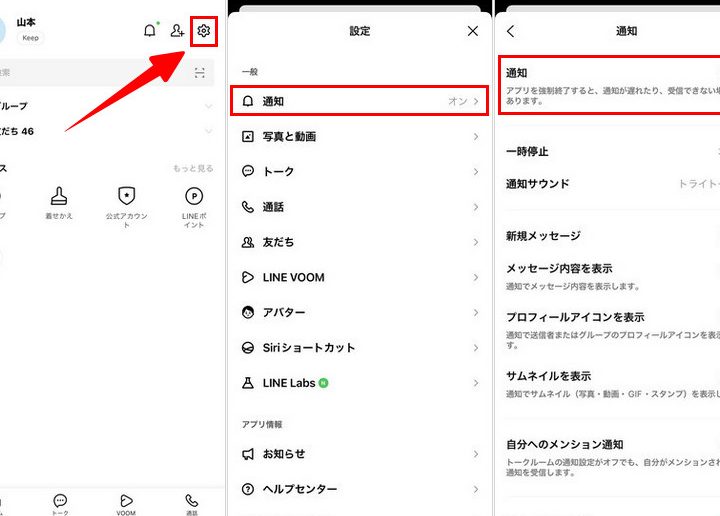Screen dimensions: 720x516
Task: Open LINE VOOM settings row
Action: pos(359,277)
